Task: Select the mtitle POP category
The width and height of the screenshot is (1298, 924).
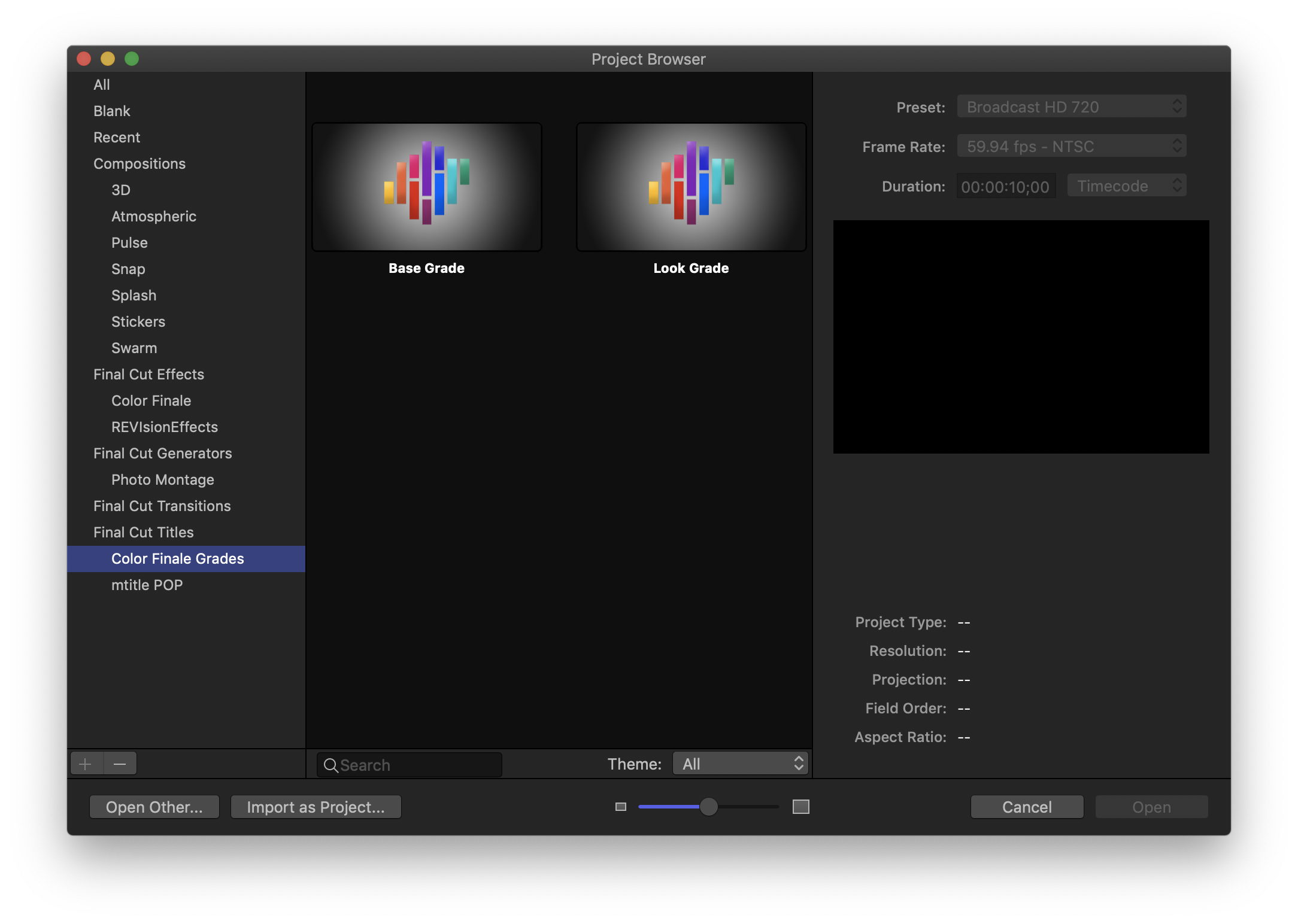Action: 147,585
